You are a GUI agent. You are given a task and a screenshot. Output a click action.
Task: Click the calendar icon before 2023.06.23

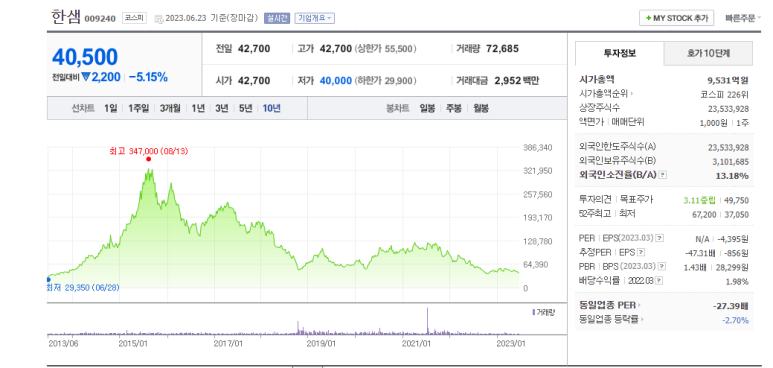point(158,19)
